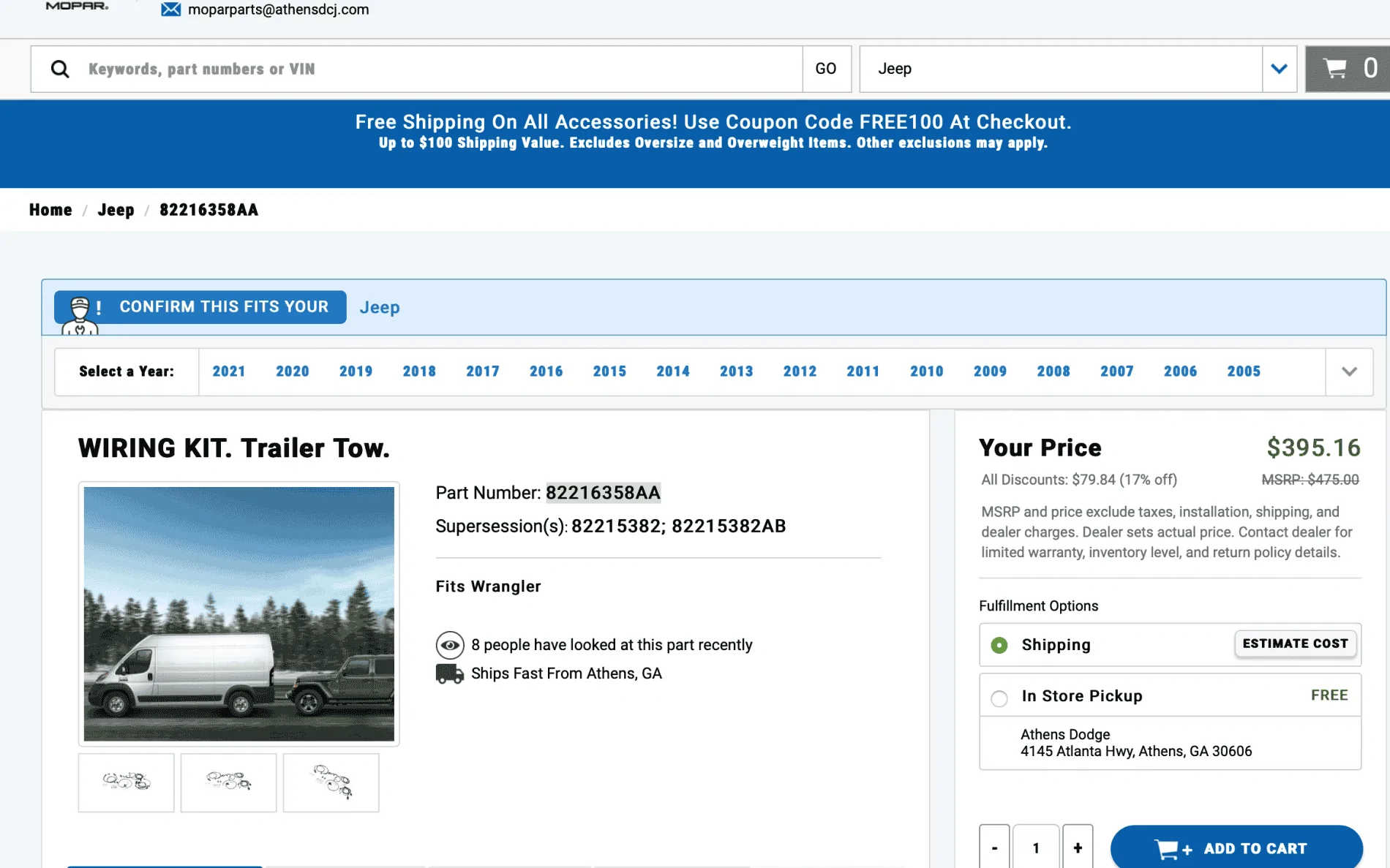Click the WIRING KIT. Trailer Tow. title
Screen dimensions: 1390x868
point(234,448)
